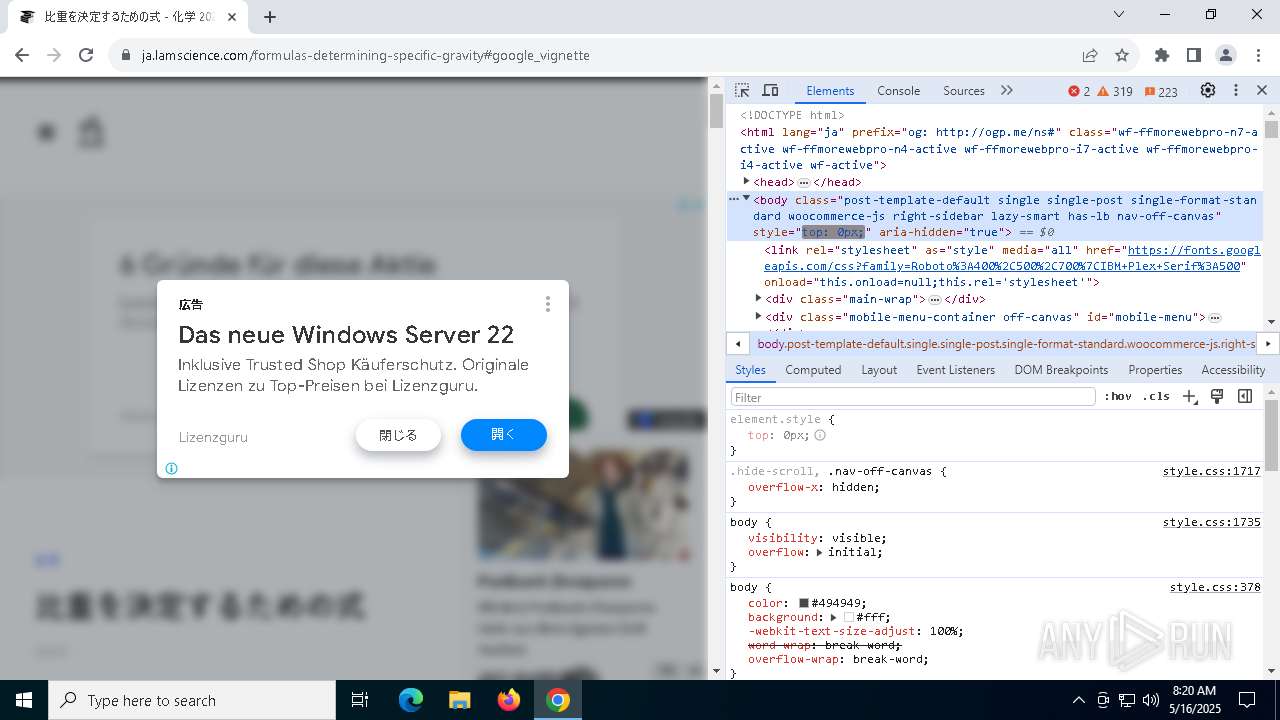Open the DOM Breakpoints tab
Viewport: 1280px width, 720px height.
pos(1061,369)
